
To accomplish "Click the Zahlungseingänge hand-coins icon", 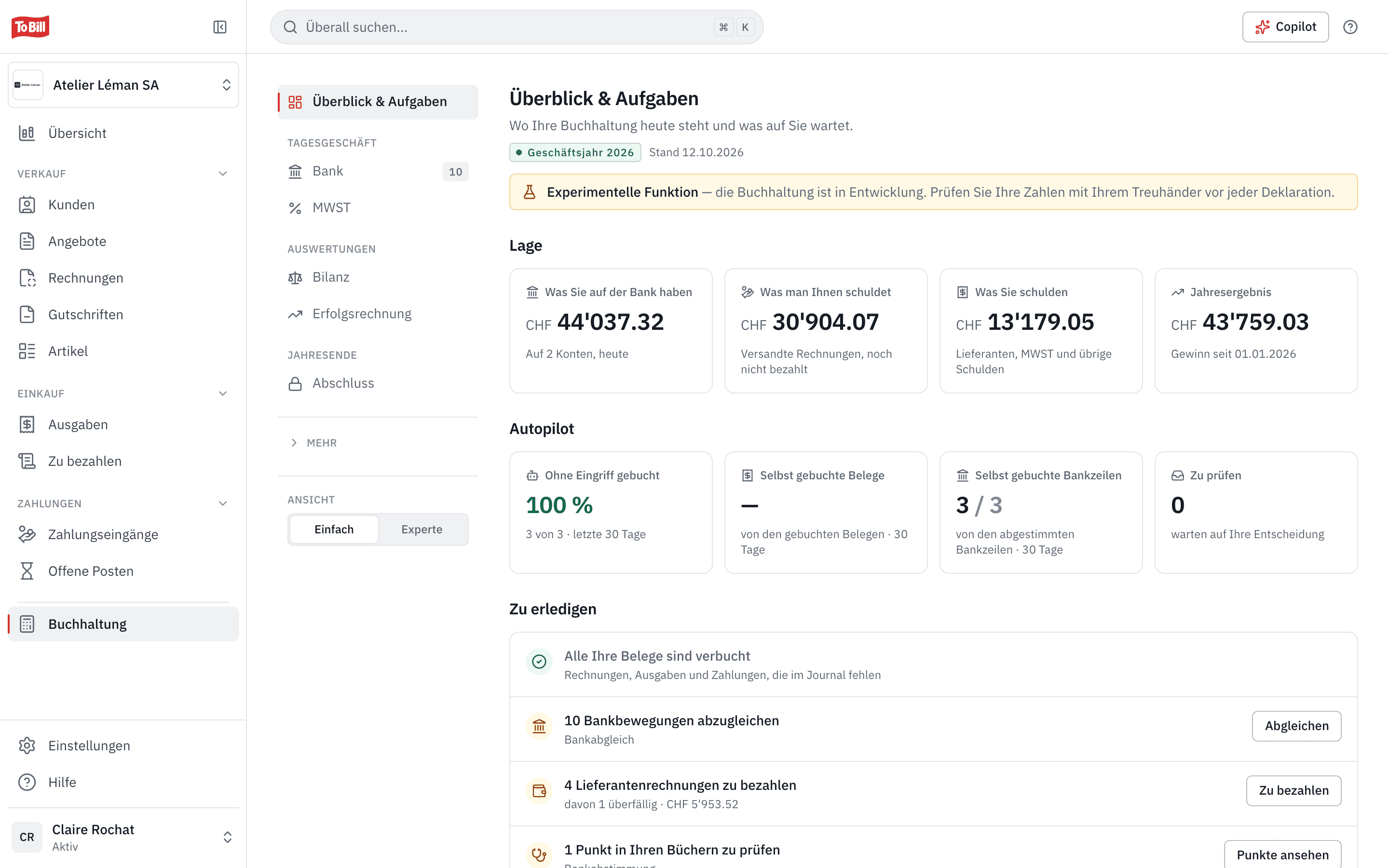I will tap(27, 534).
